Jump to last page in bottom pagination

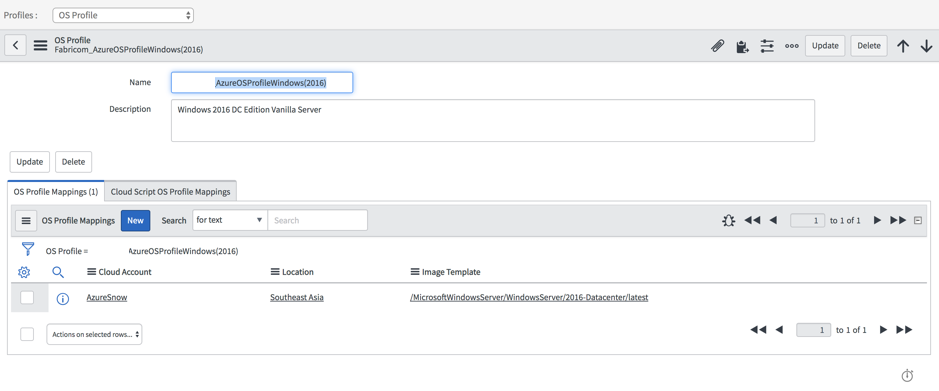(x=904, y=330)
